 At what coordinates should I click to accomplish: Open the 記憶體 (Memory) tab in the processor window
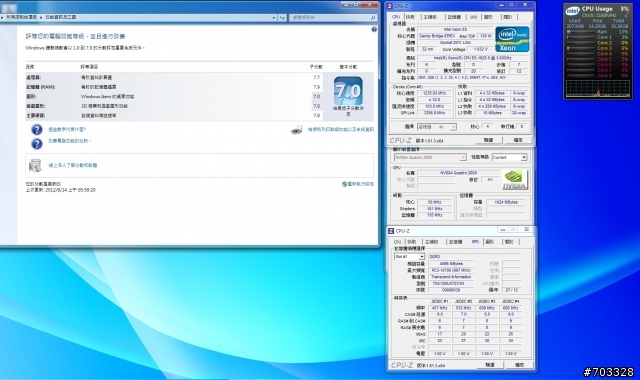(454, 17)
